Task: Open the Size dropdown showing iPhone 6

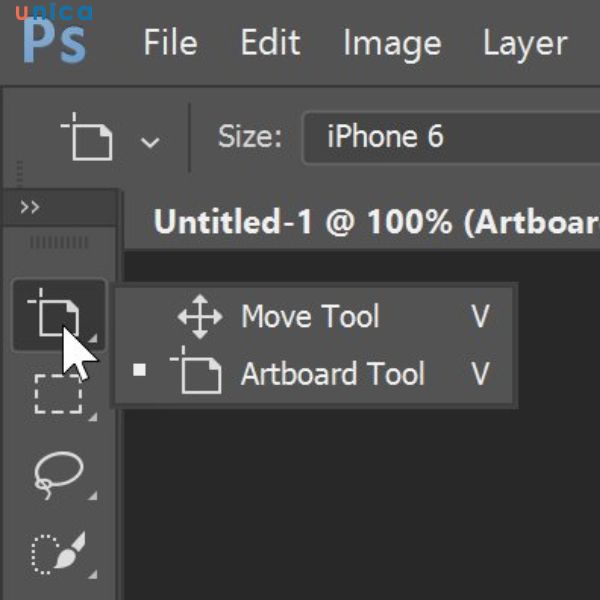Action: 450,137
